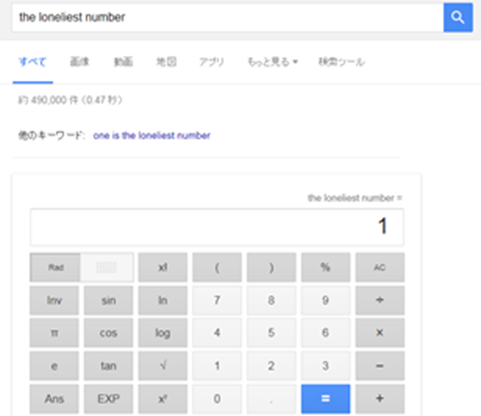This screenshot has width=481, height=416.
Task: Click the 'the loneliest number =' expression text
Action: 355,198
